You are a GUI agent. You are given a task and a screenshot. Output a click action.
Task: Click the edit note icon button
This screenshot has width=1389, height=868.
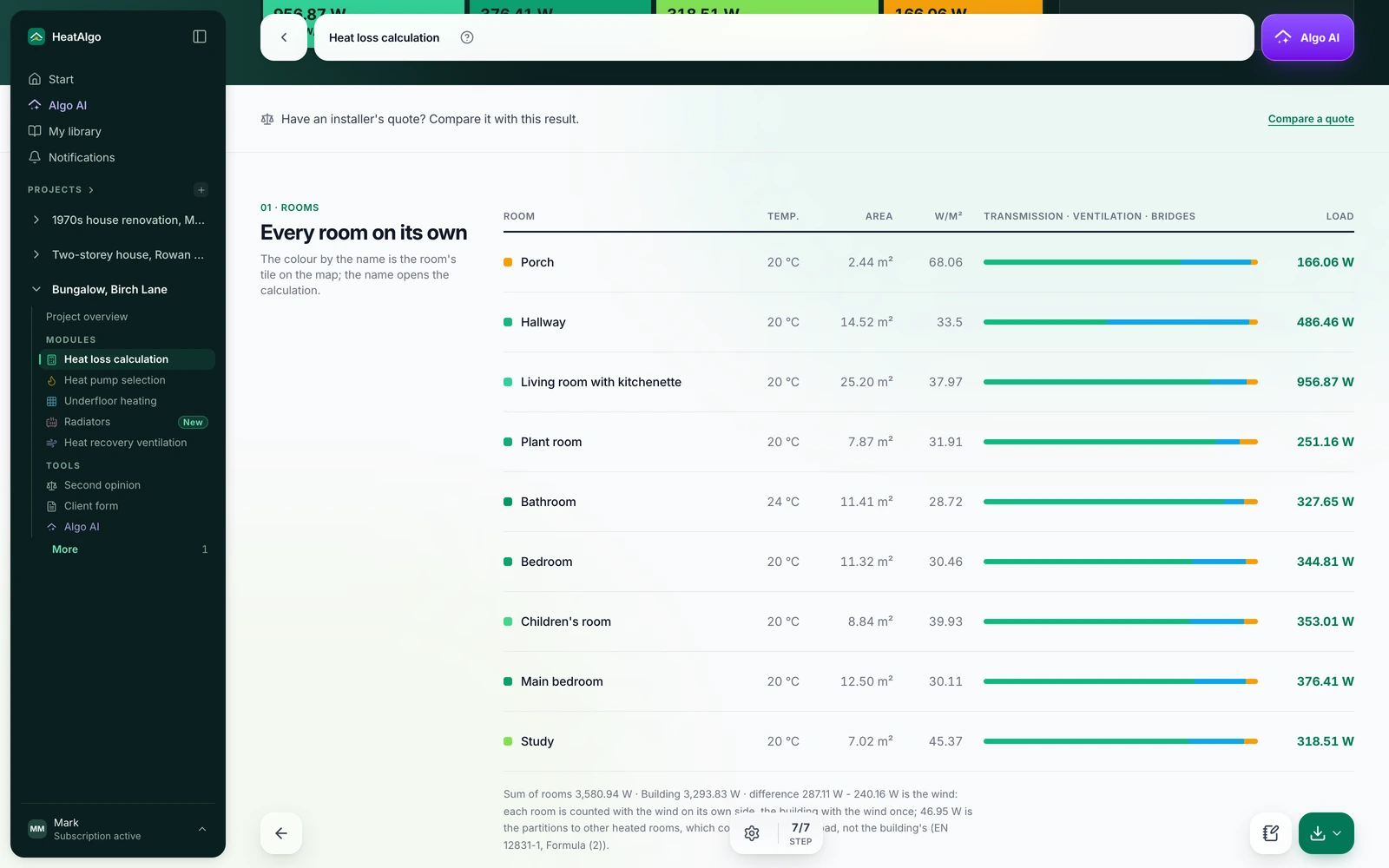click(1271, 833)
